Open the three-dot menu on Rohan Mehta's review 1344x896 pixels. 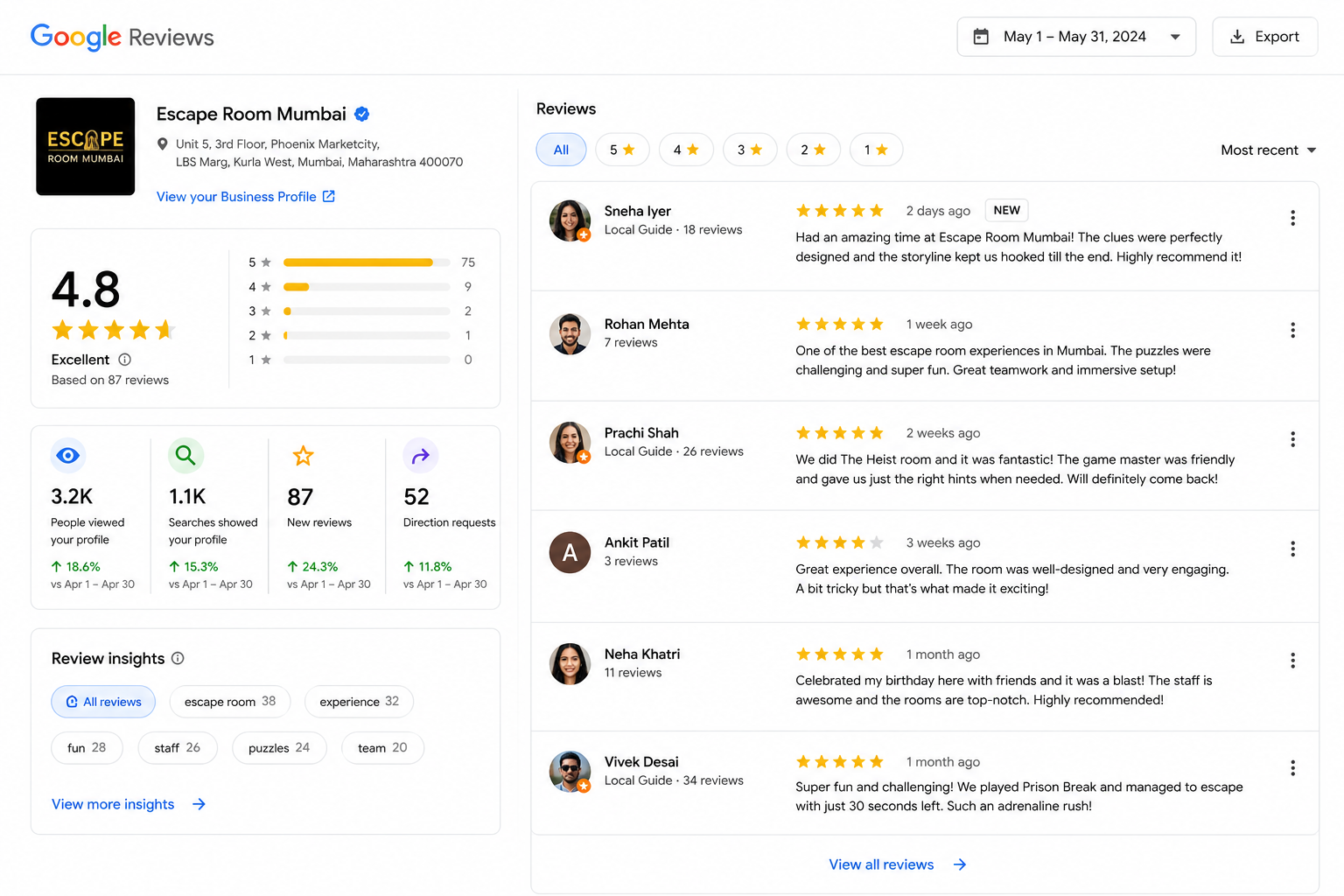click(x=1292, y=330)
